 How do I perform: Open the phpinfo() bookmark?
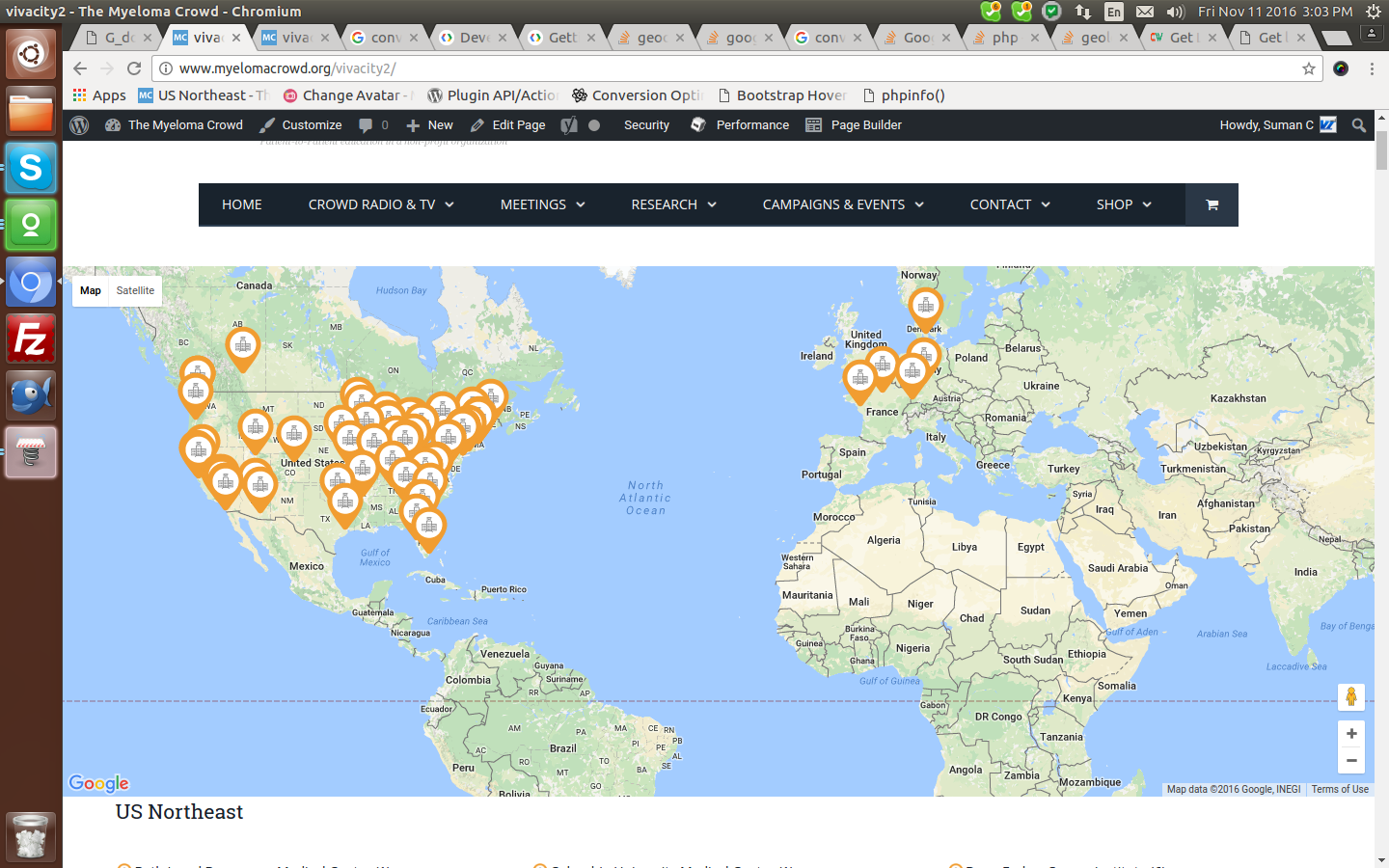(904, 95)
